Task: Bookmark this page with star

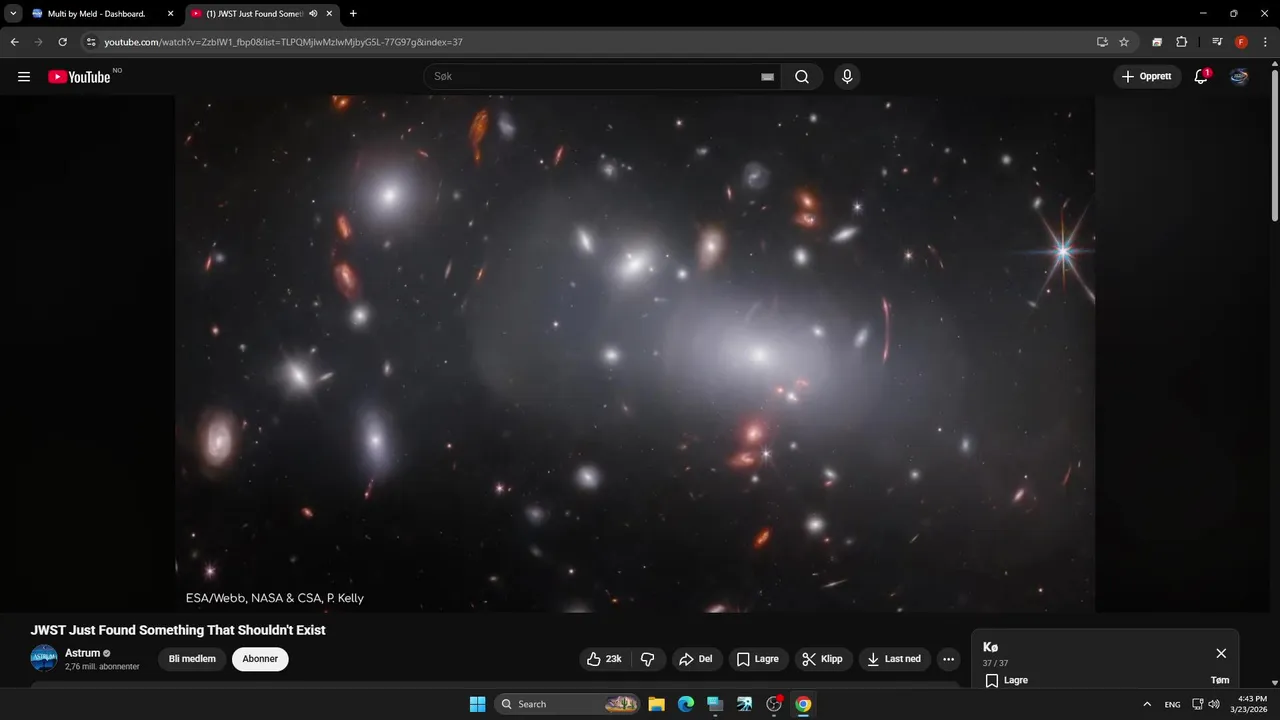Action: tap(1124, 42)
